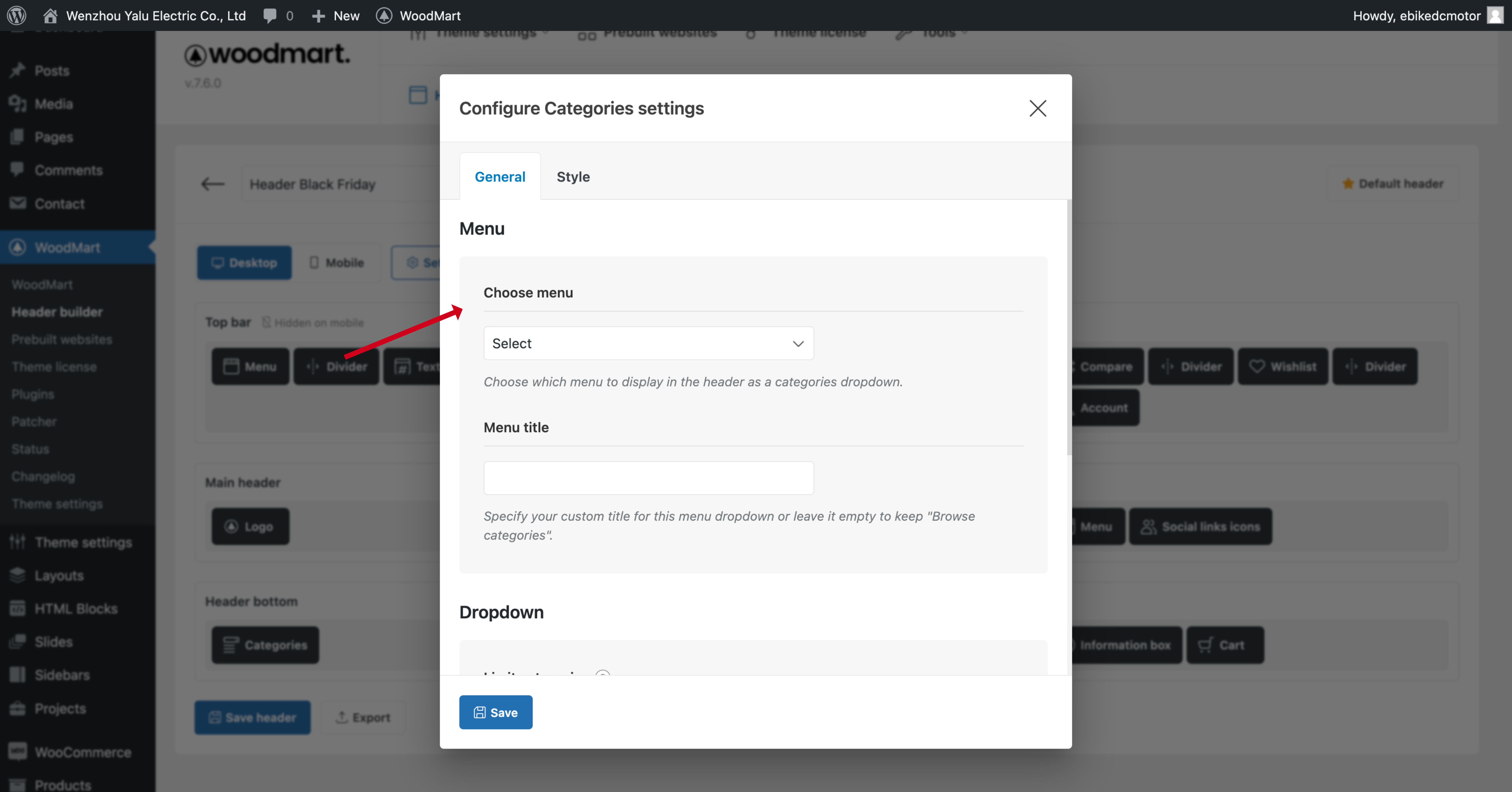
Task: Click the Menu title input field
Action: click(648, 478)
